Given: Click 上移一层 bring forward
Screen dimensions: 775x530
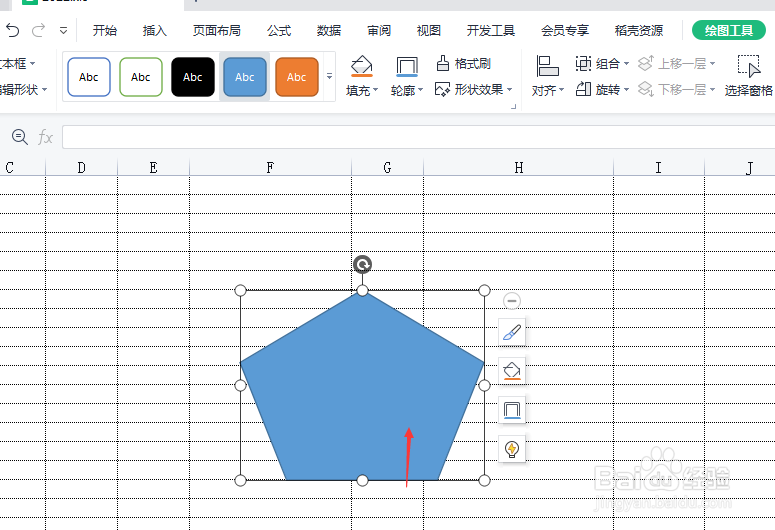Looking at the screenshot, I should coord(676,64).
